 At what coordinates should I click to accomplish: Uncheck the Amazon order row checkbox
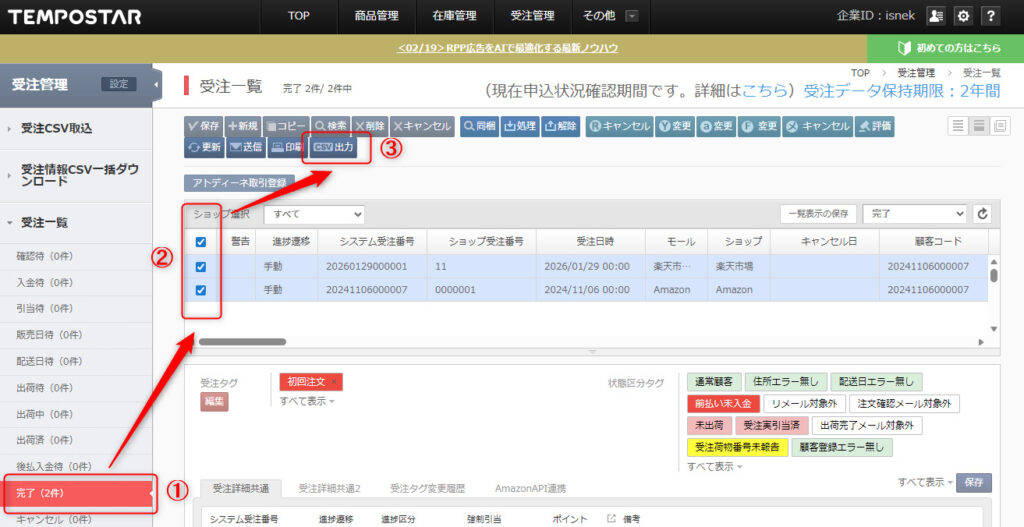(201, 290)
